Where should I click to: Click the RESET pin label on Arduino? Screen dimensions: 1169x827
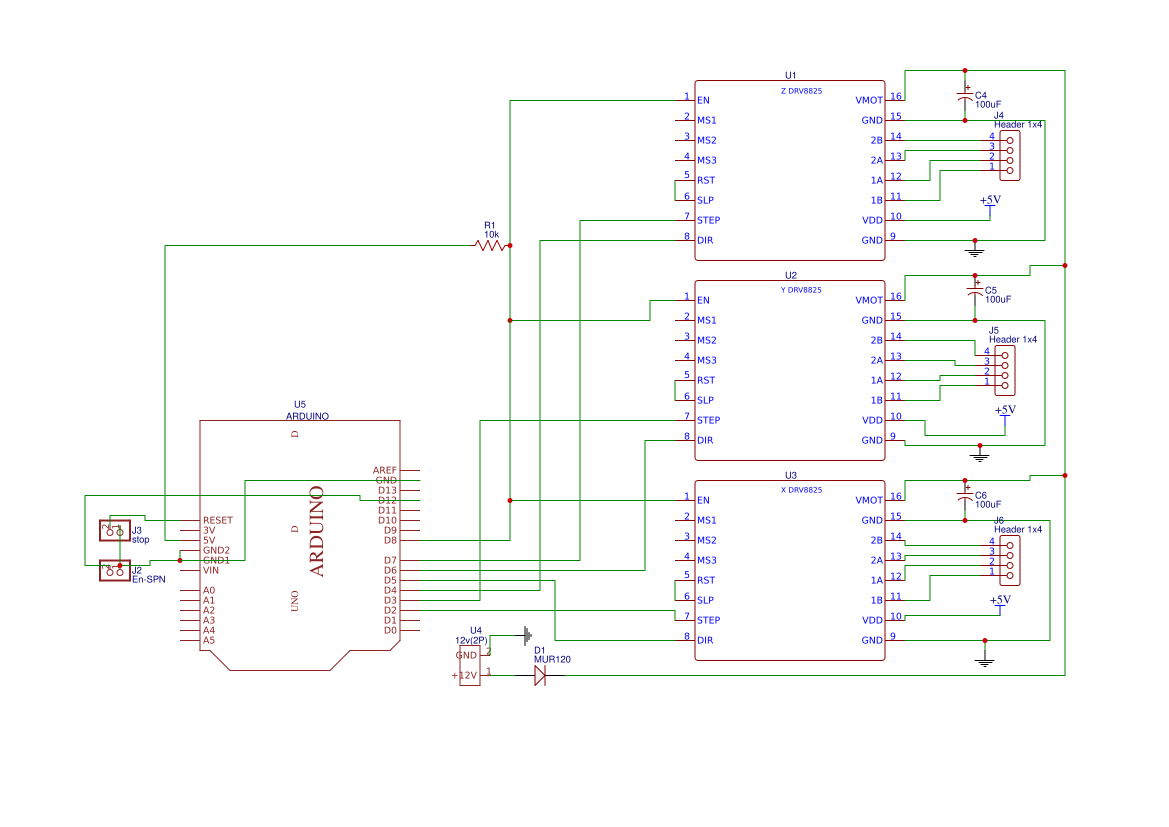click(217, 520)
